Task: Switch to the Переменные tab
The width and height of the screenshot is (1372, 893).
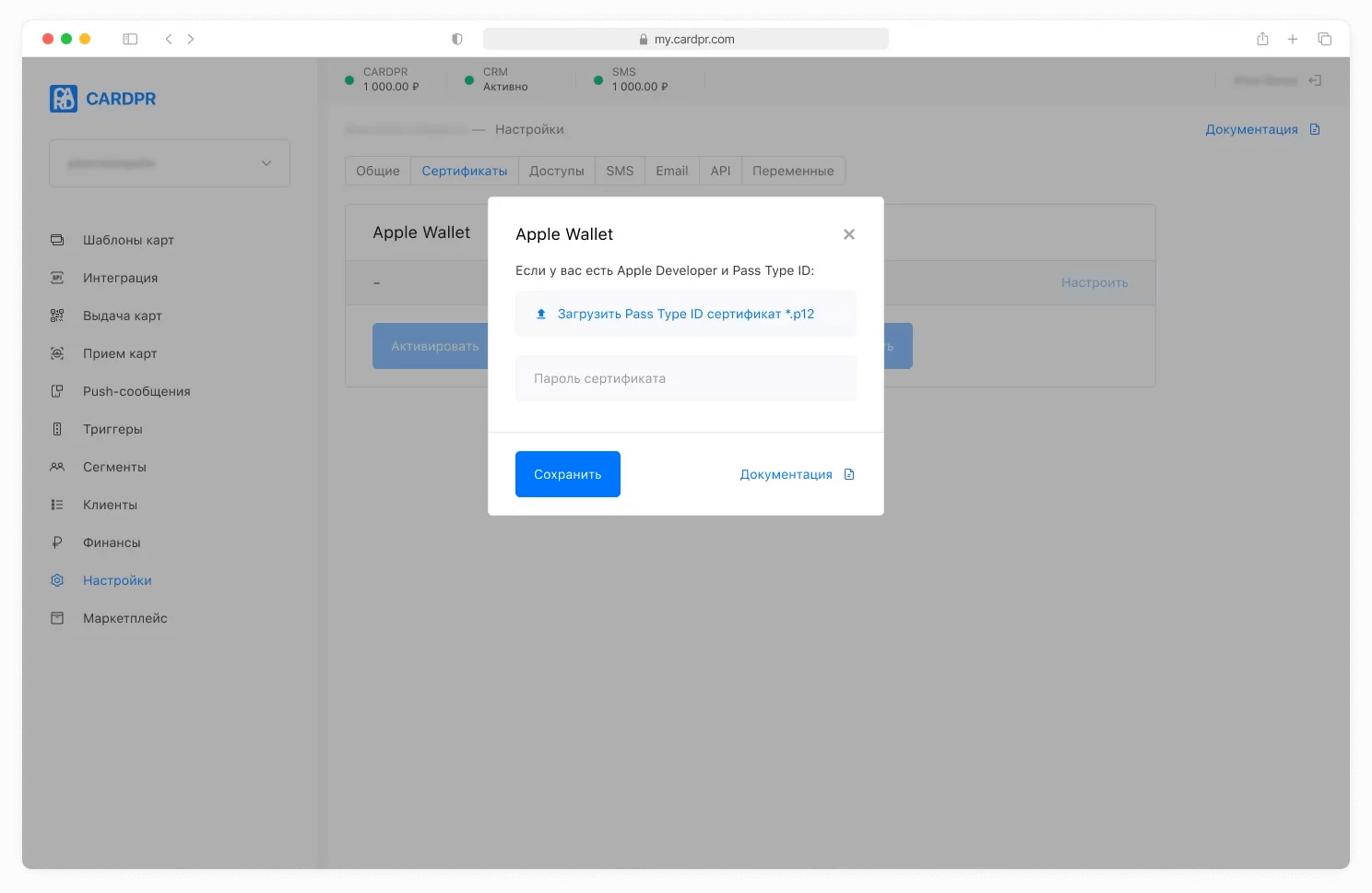Action: point(793,171)
